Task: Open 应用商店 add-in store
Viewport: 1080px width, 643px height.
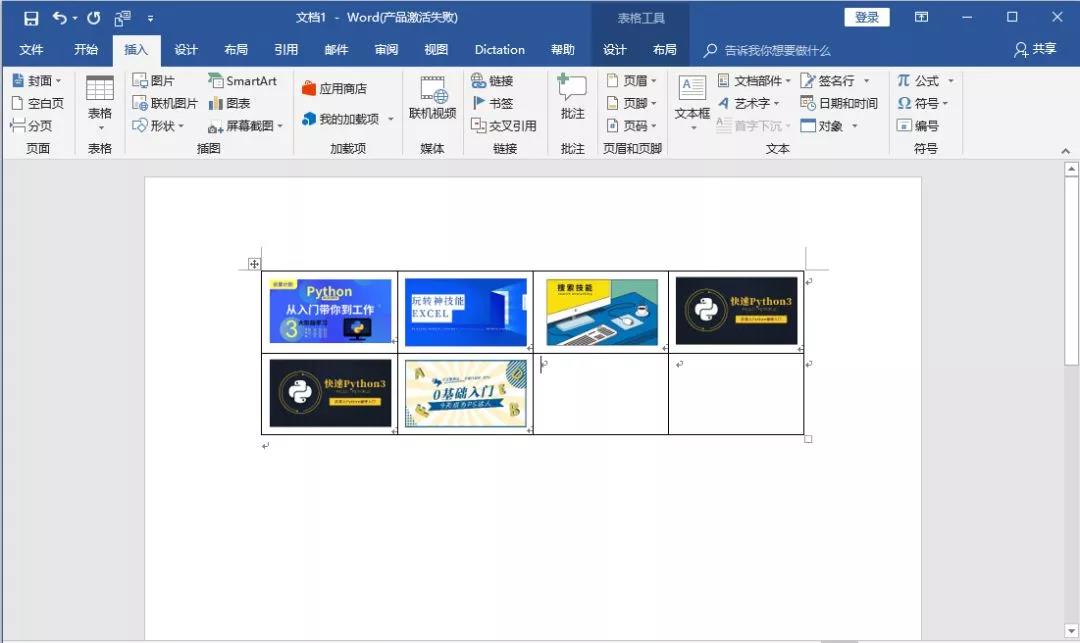Action: tap(334, 89)
